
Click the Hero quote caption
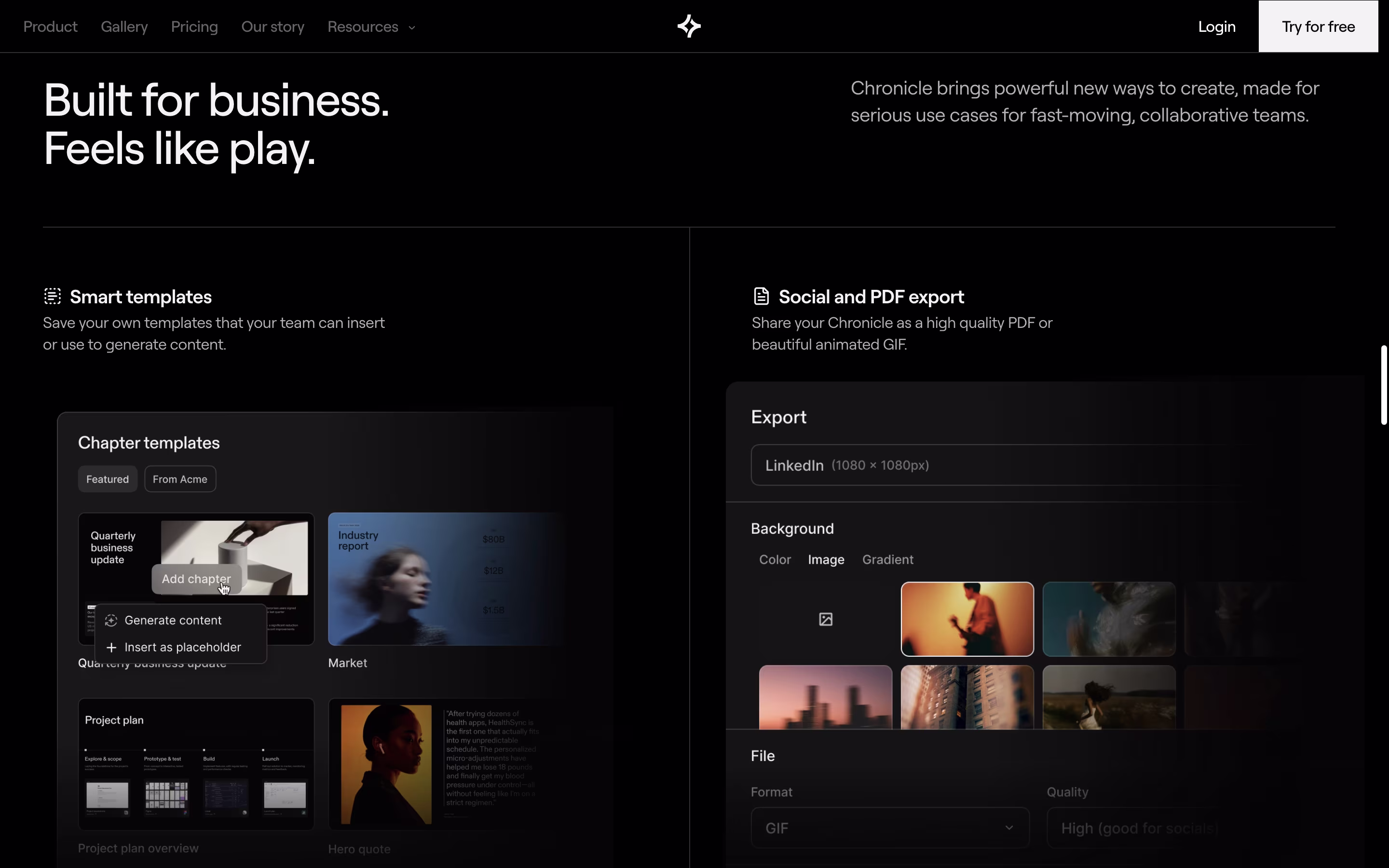point(359,849)
